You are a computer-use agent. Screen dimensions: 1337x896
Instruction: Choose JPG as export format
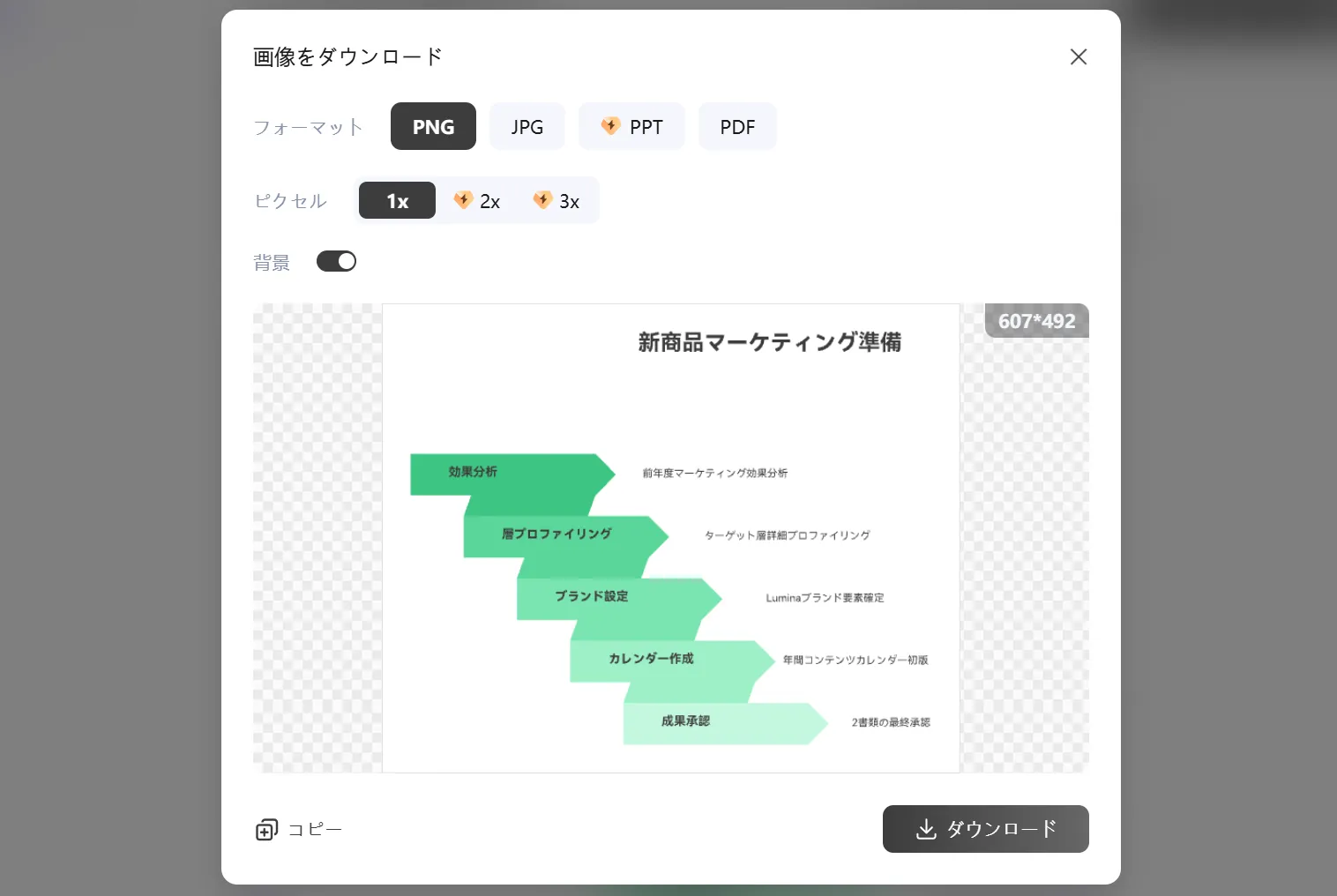tap(527, 127)
